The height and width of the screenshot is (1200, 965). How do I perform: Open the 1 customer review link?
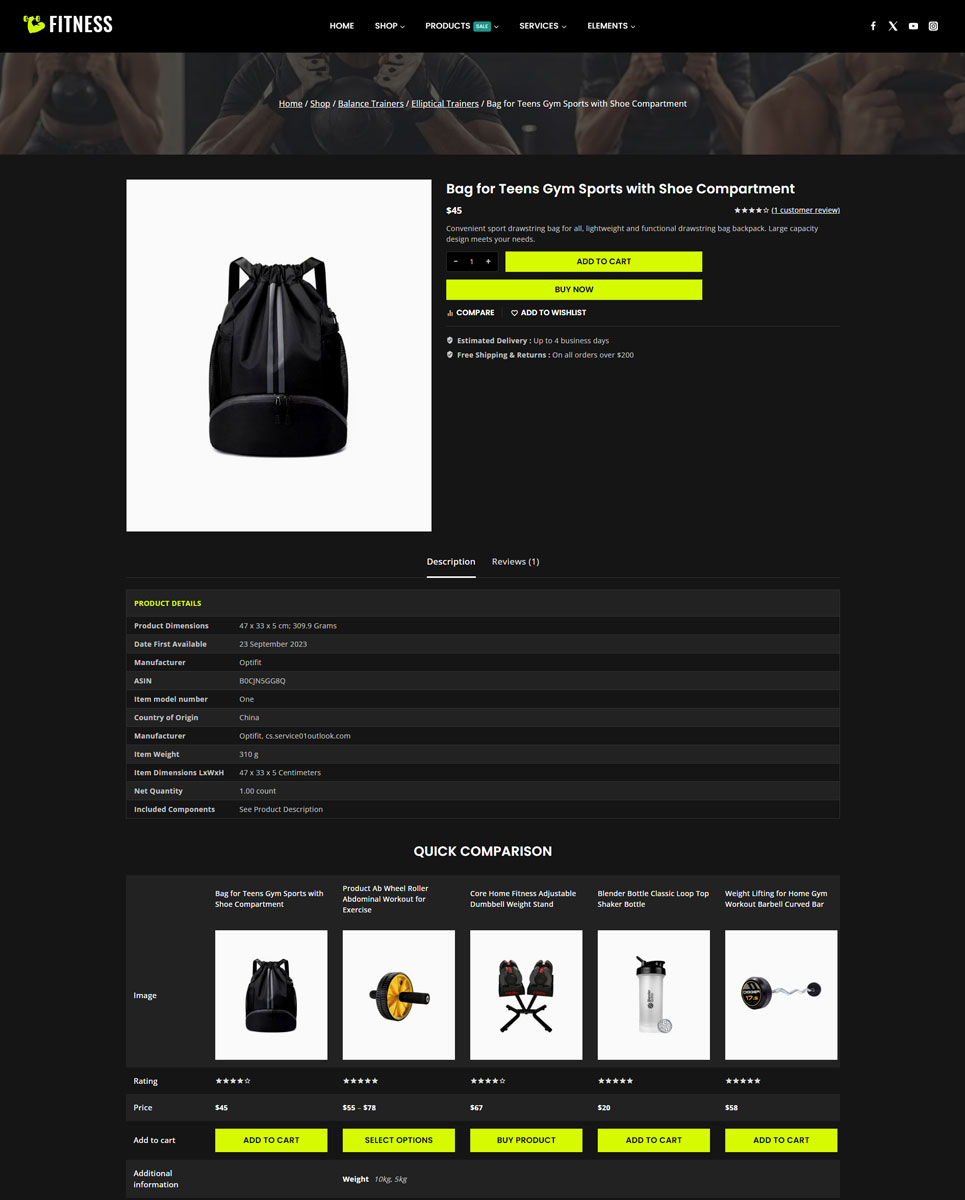coord(806,210)
